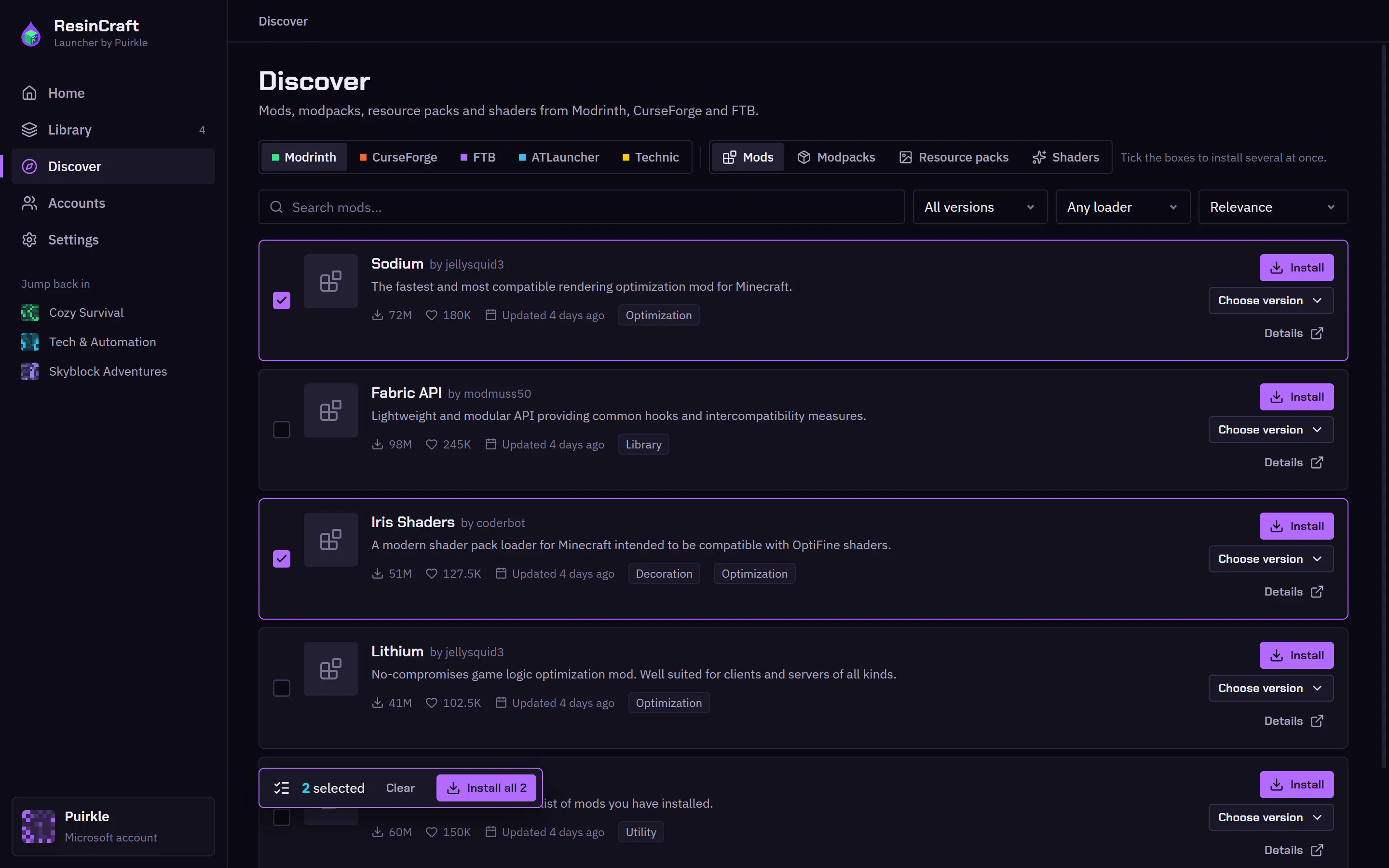Click the ResinCraft droplet logo
The image size is (1389, 868).
31,34
